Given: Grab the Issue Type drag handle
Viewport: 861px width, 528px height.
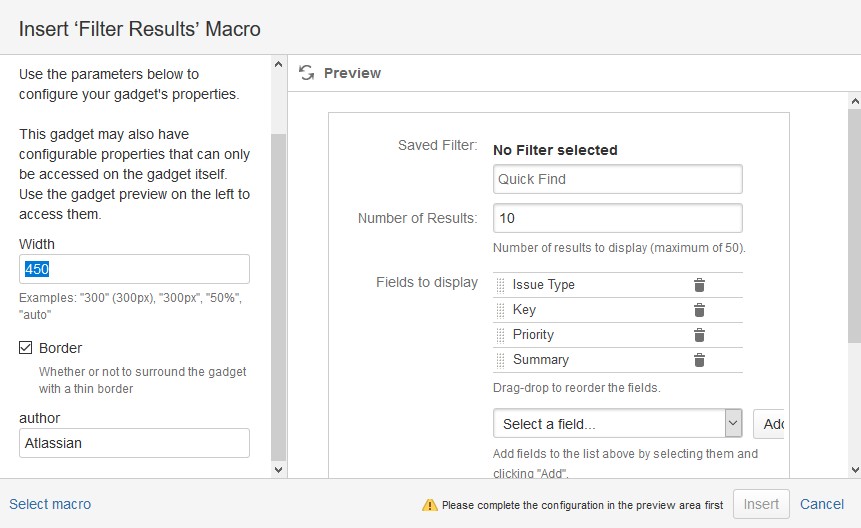Looking at the screenshot, I should pyautogui.click(x=500, y=285).
